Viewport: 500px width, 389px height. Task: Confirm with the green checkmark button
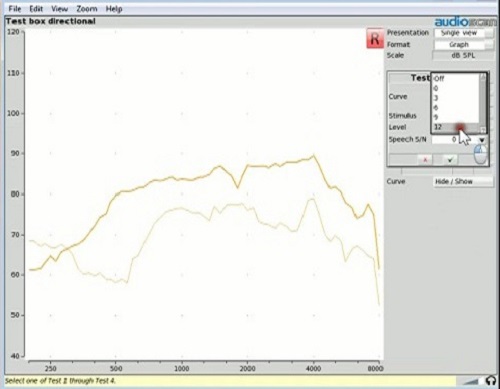point(450,160)
